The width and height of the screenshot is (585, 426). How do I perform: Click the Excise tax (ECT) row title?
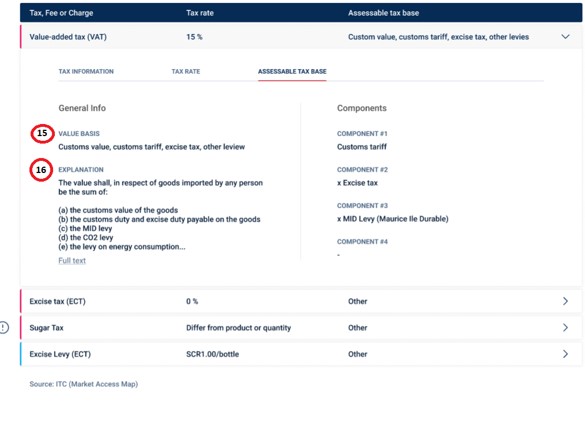[57, 301]
